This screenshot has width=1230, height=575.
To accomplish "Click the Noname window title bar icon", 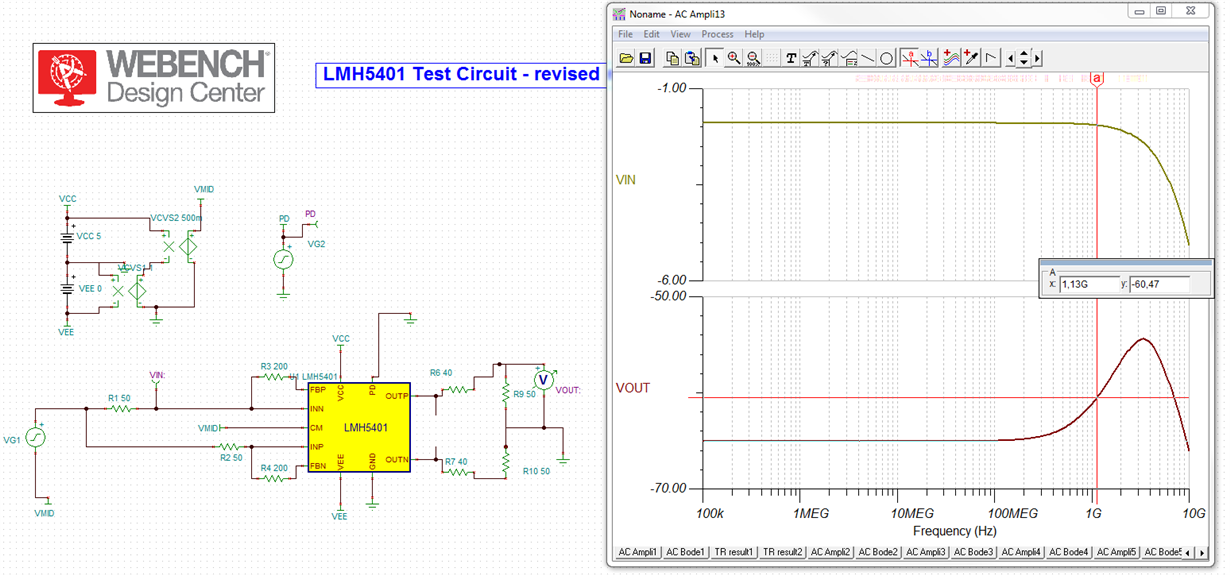I will coord(620,14).
